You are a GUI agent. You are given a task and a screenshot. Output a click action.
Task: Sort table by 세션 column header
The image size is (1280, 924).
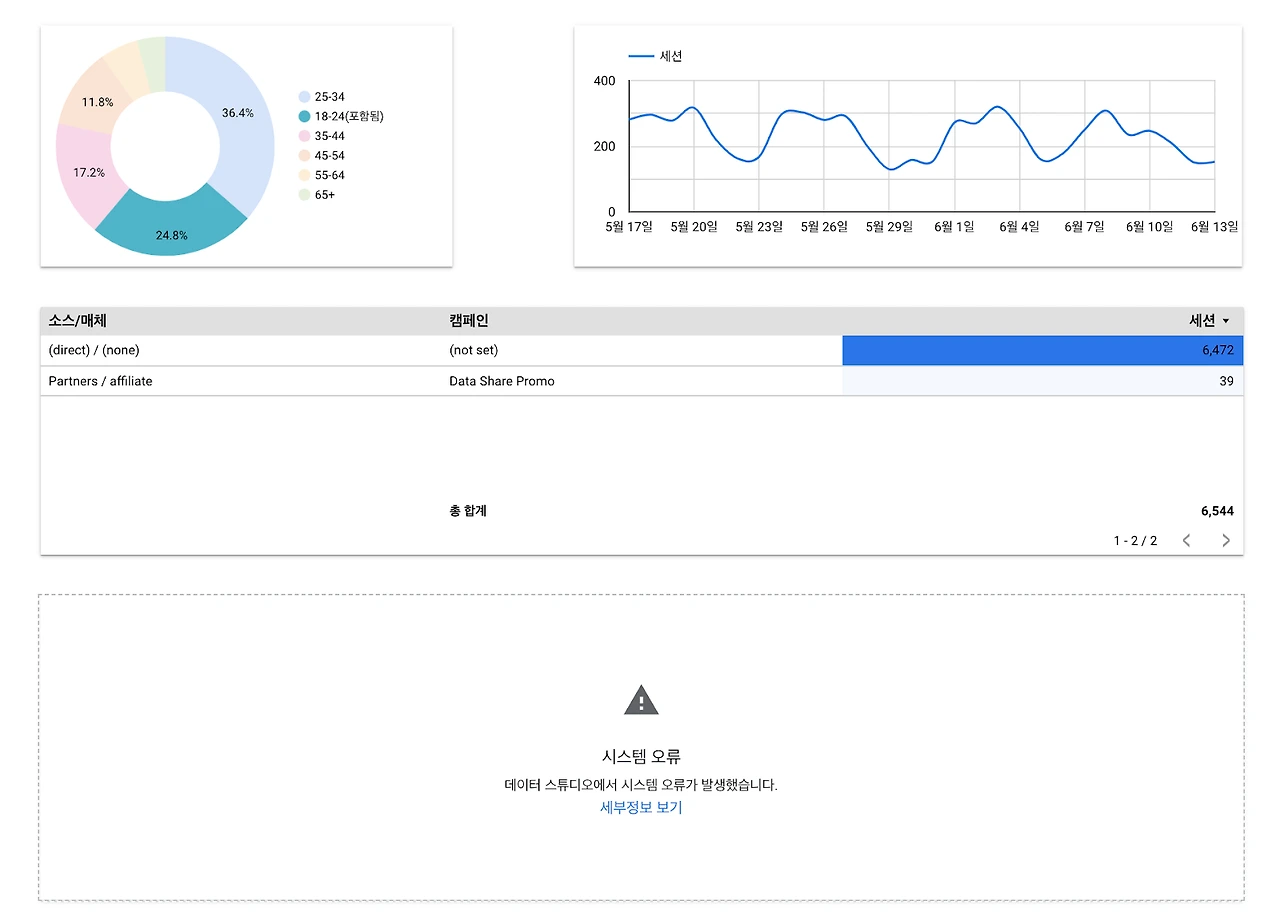[1209, 321]
